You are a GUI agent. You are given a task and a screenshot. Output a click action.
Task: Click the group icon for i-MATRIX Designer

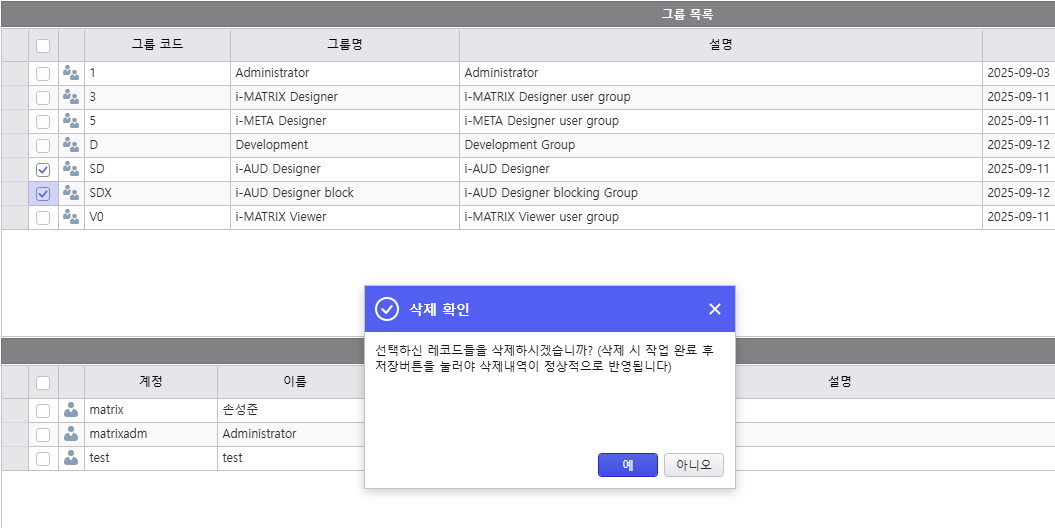pos(71,97)
